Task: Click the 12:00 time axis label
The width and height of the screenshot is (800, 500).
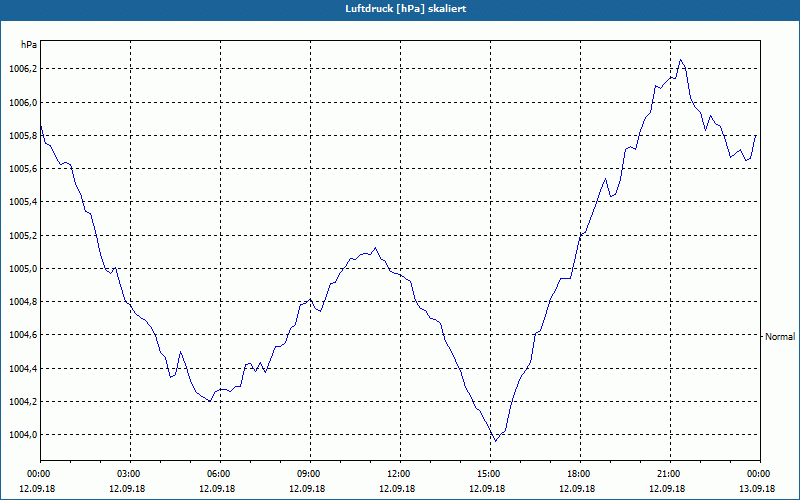Action: click(400, 474)
